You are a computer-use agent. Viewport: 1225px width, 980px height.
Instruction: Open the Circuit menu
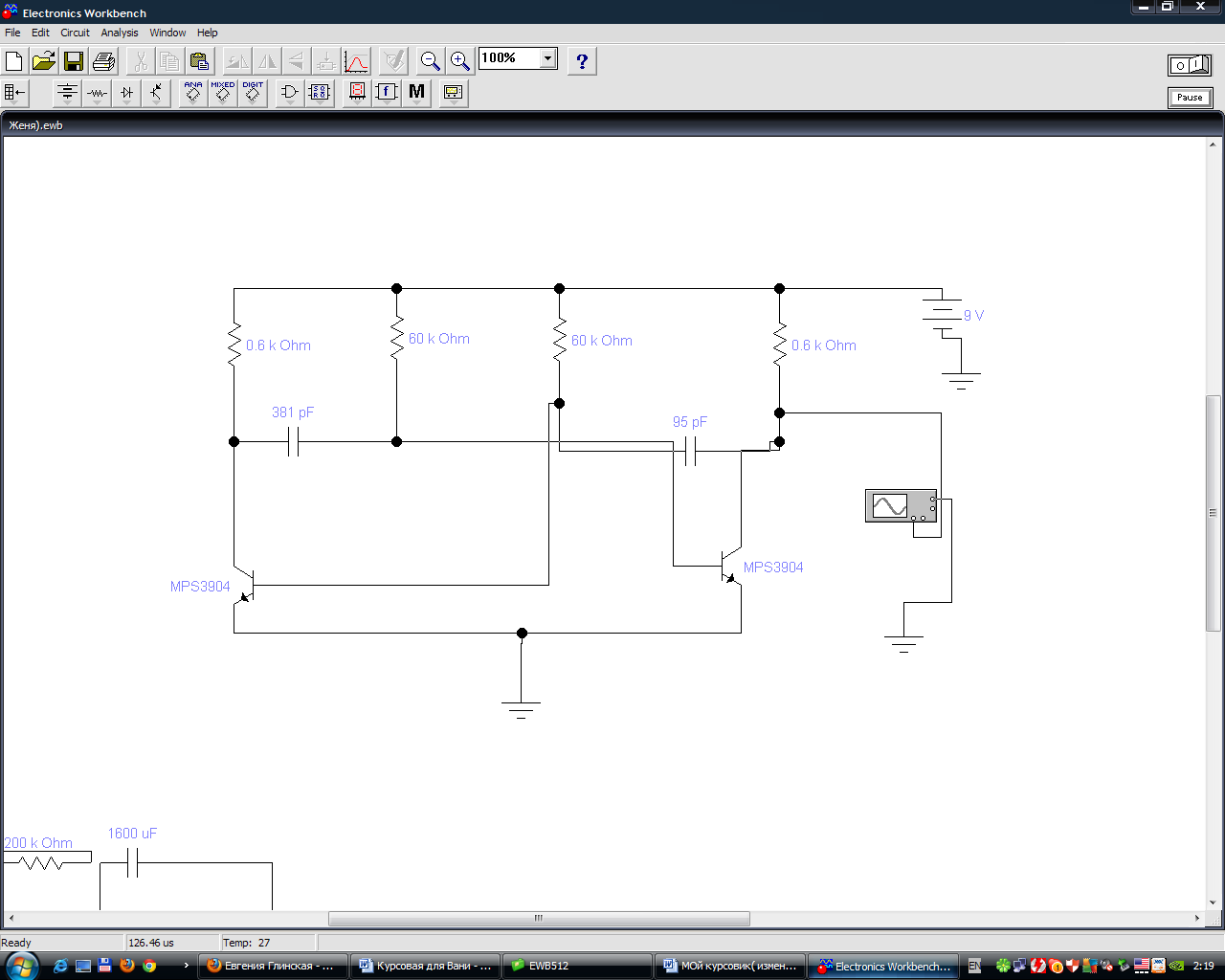point(75,33)
